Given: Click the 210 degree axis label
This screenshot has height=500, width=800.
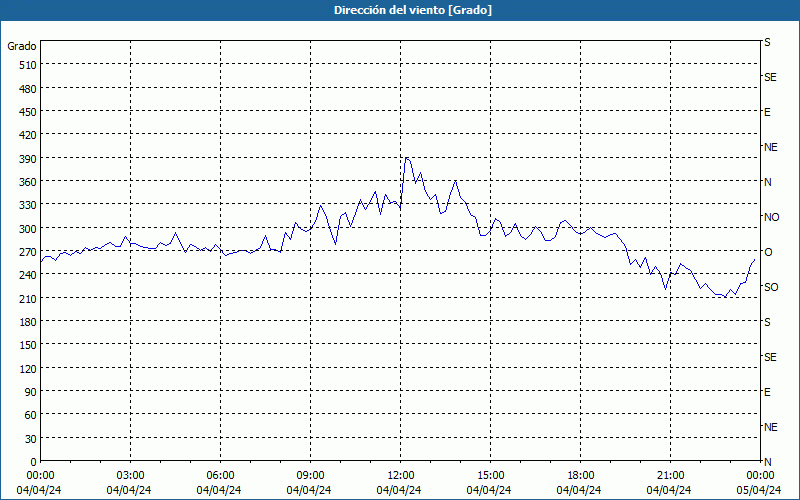Looking at the screenshot, I should pos(28,298).
